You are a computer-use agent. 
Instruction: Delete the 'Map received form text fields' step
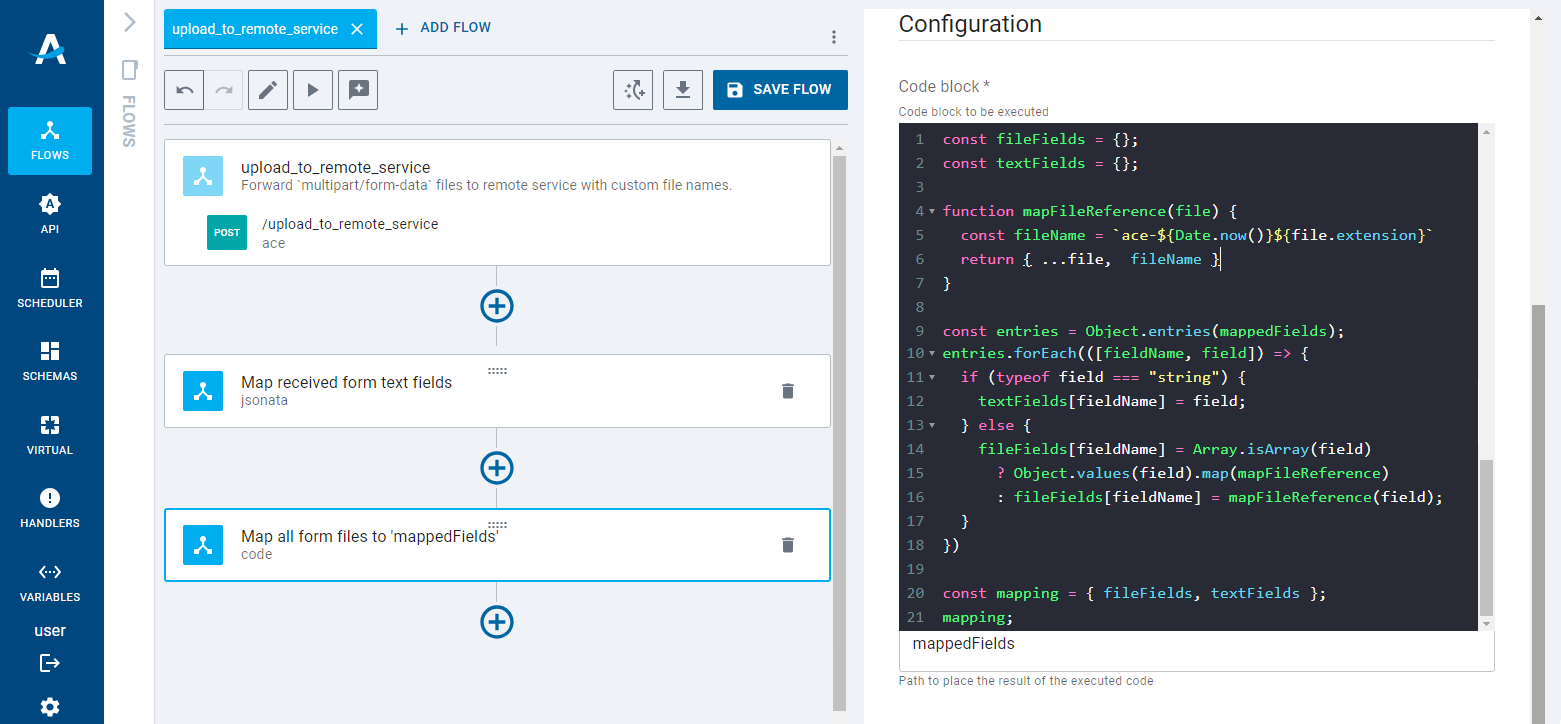[788, 391]
